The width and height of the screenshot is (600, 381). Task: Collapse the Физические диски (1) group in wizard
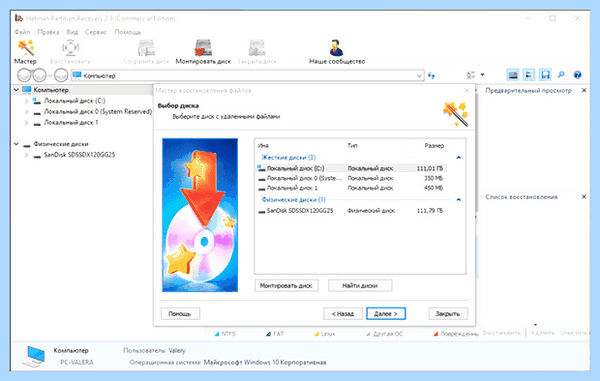(458, 200)
